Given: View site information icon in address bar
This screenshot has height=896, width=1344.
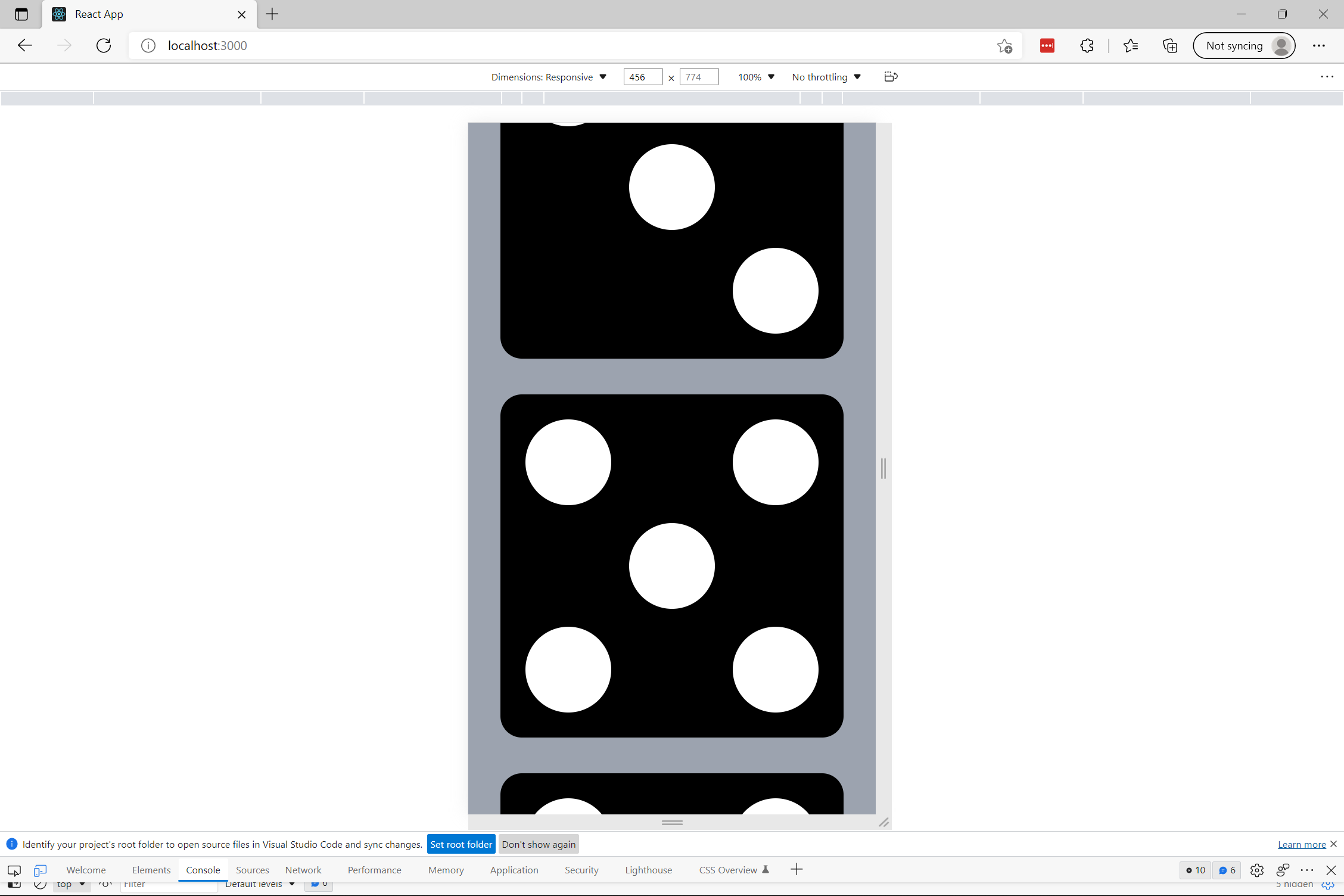Looking at the screenshot, I should (148, 45).
